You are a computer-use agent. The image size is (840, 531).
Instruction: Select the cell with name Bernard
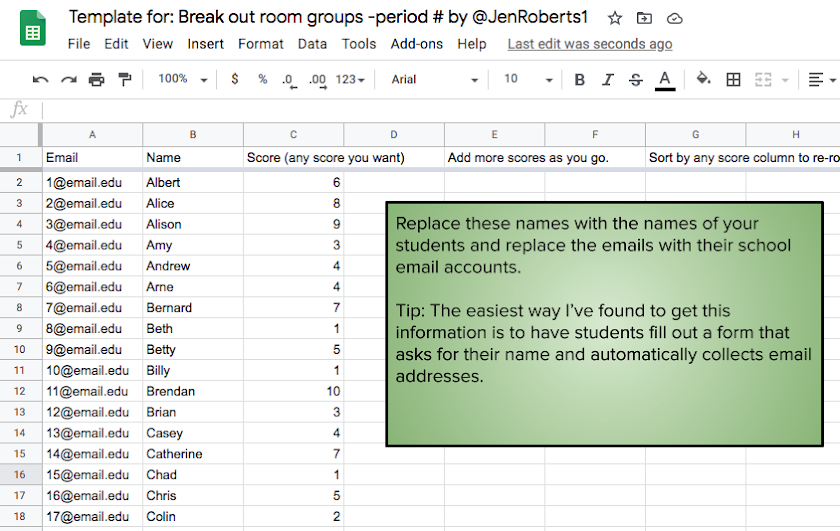coord(193,308)
